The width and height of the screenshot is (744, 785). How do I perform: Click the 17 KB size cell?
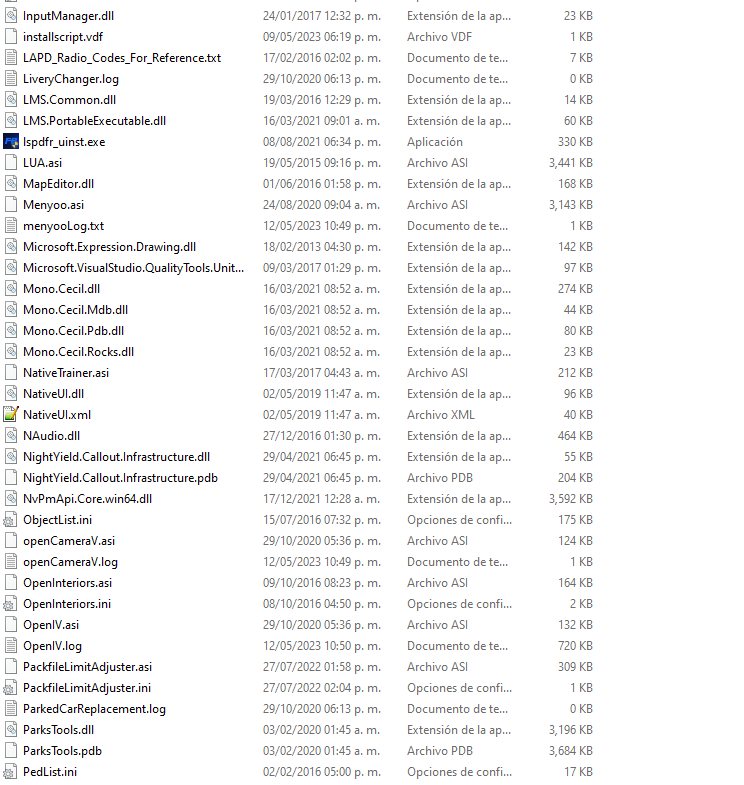[x=578, y=772]
